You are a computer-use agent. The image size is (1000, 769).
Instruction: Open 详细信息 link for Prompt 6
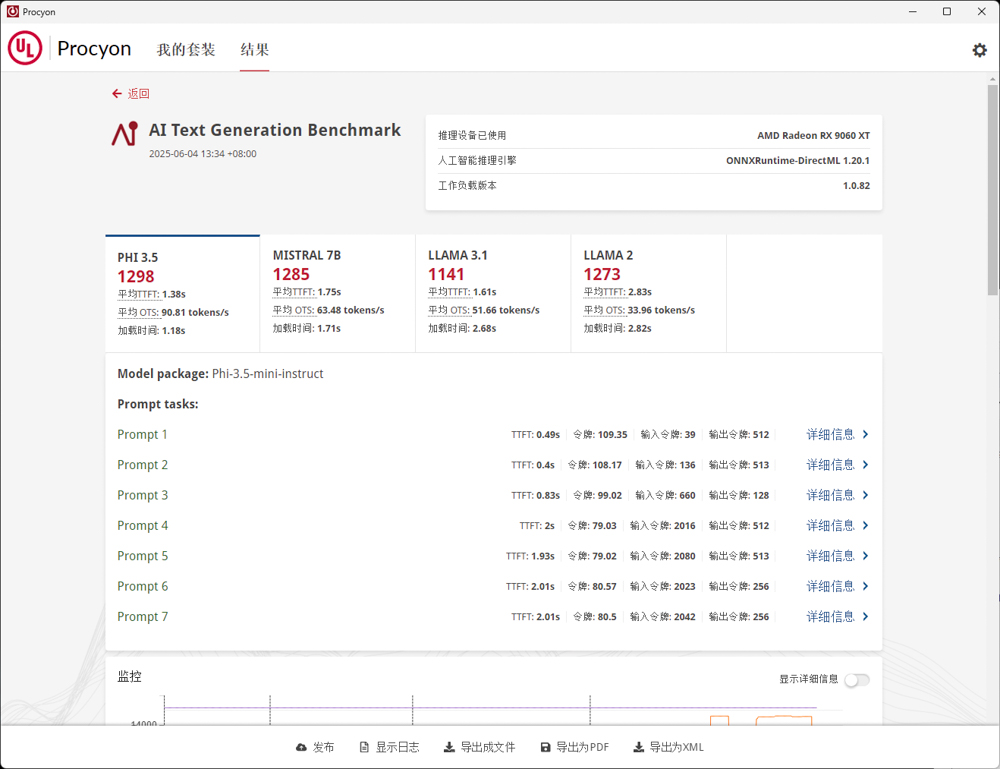click(830, 586)
